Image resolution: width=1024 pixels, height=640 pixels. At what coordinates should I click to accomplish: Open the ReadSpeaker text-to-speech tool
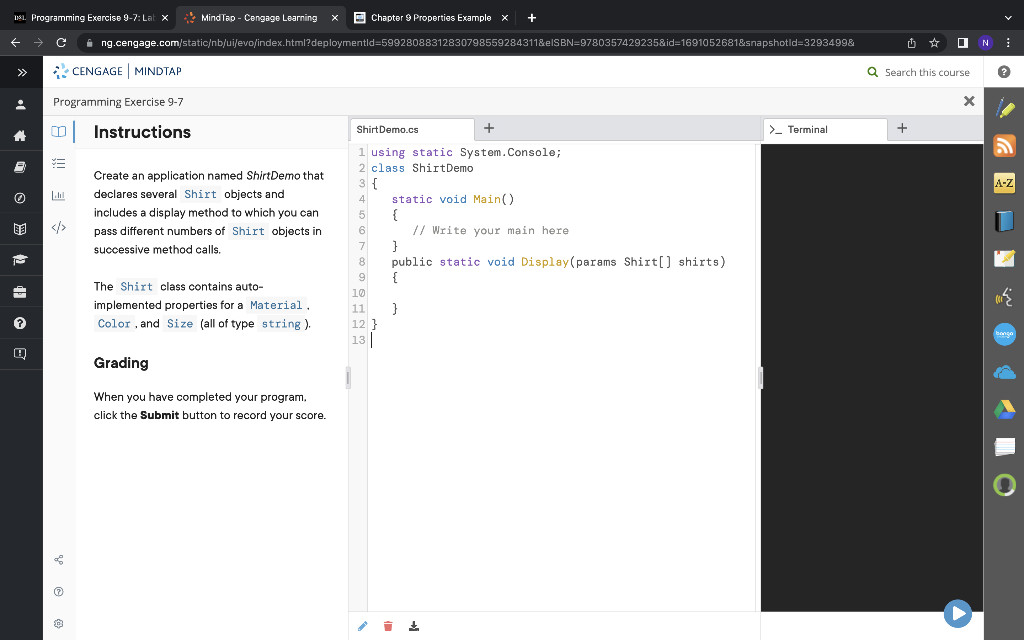coord(1003,296)
